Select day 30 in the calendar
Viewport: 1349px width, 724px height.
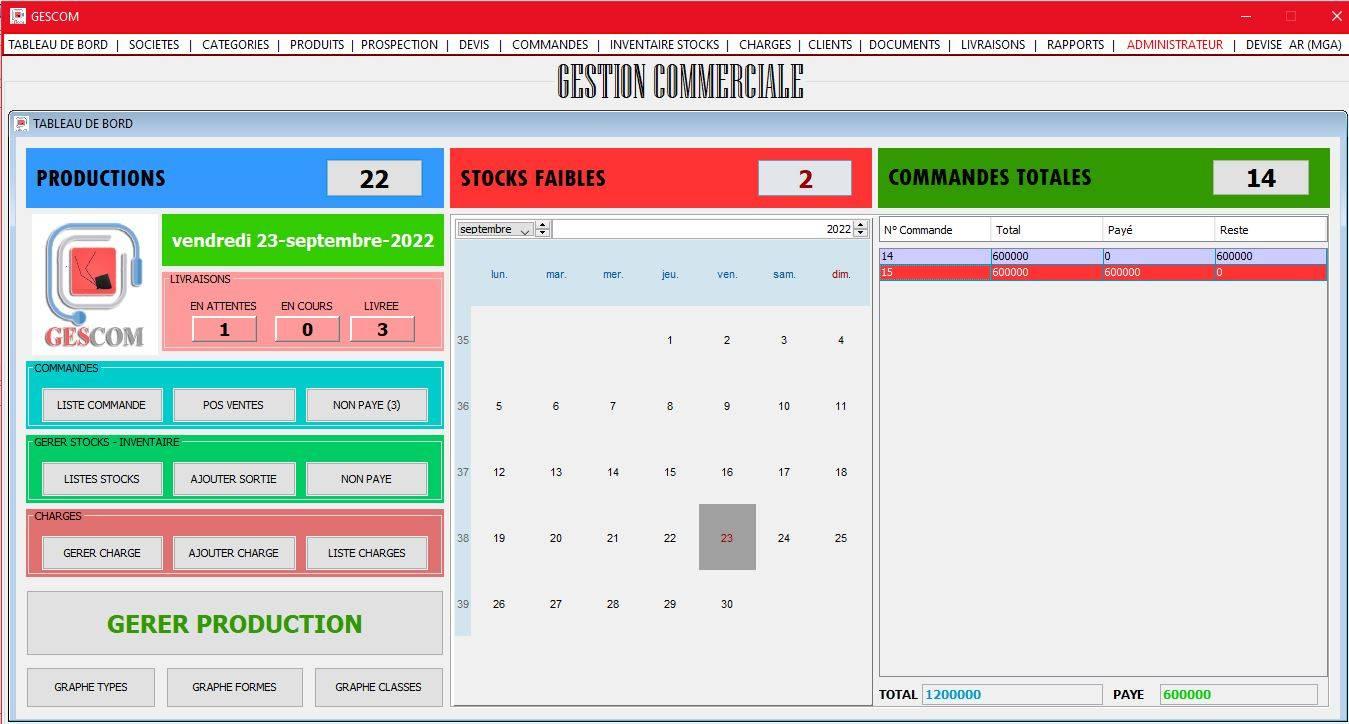(727, 604)
